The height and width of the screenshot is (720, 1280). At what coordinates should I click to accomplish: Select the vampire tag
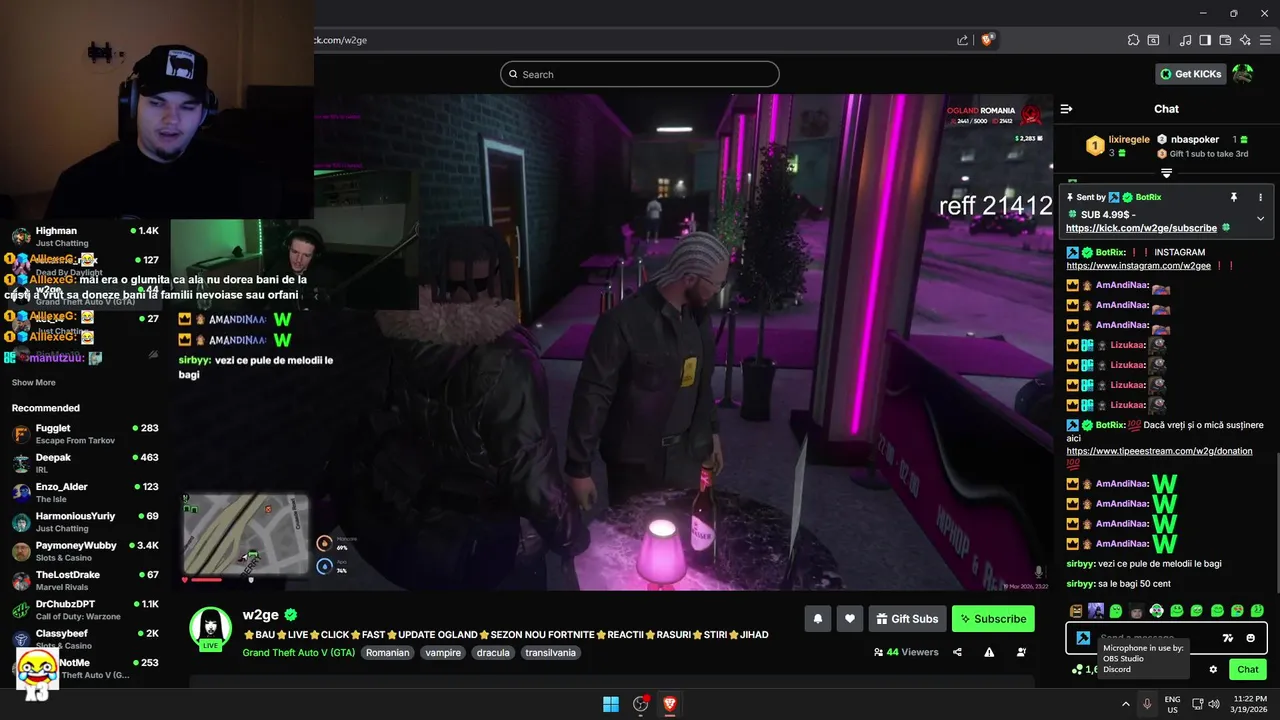[x=443, y=653]
